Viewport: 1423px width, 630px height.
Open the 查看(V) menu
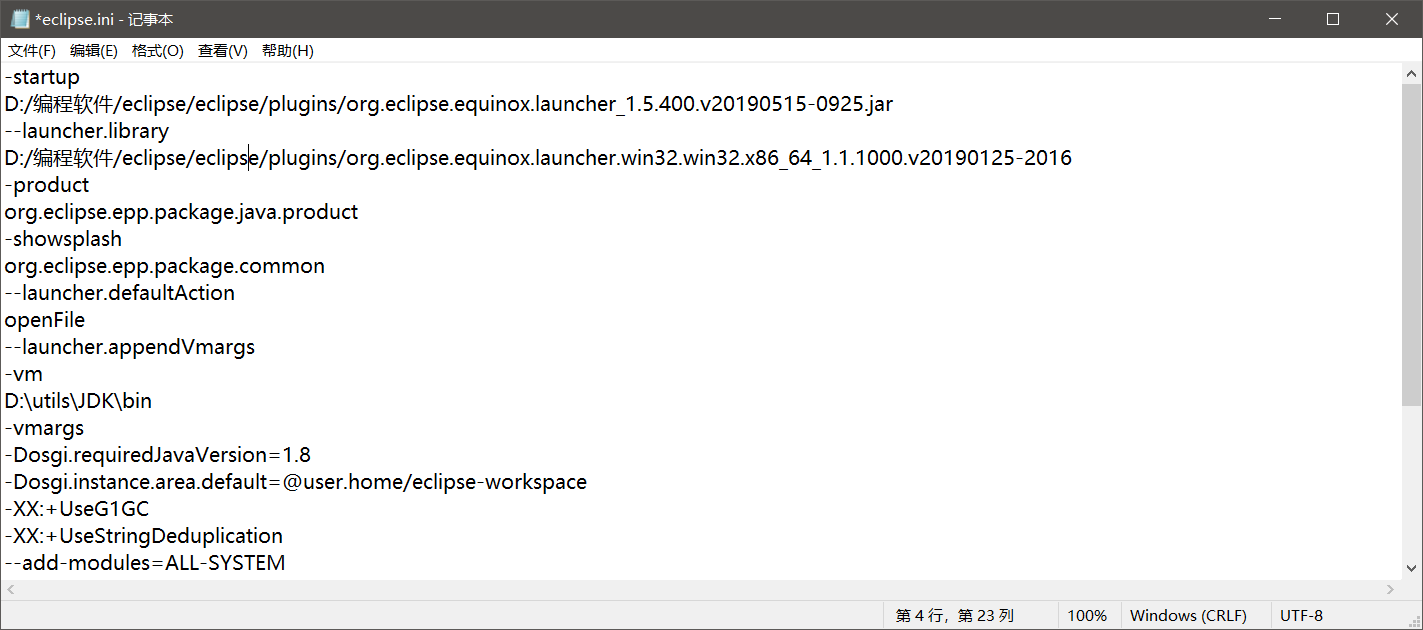[x=222, y=50]
